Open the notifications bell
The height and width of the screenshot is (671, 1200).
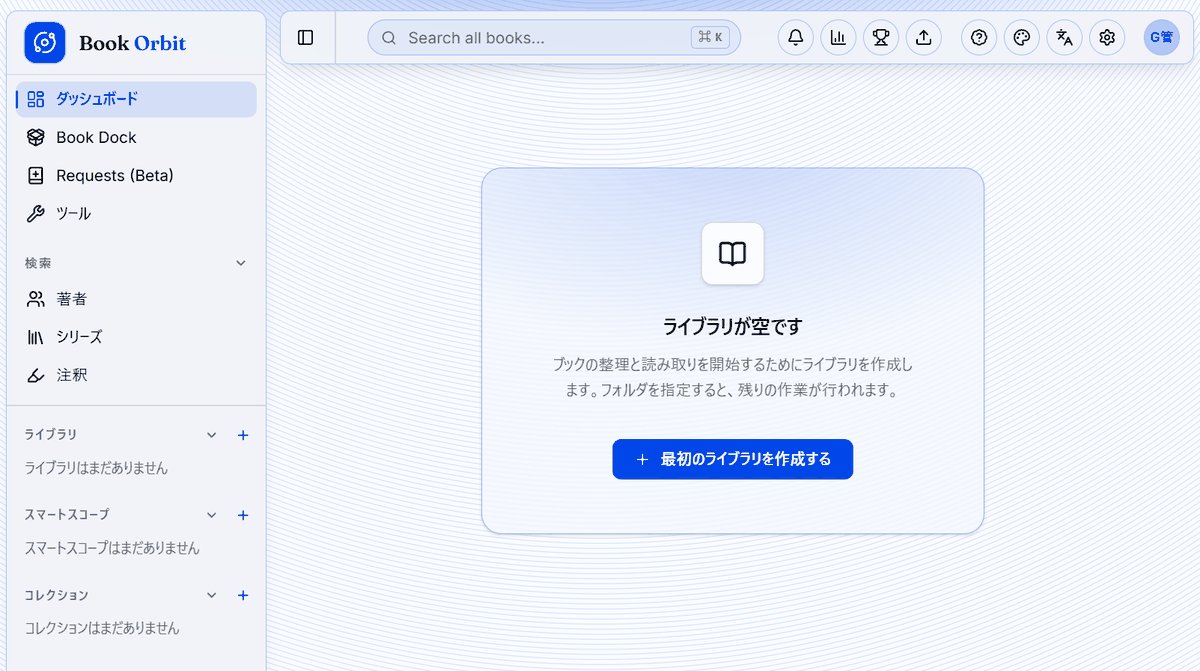coord(796,38)
